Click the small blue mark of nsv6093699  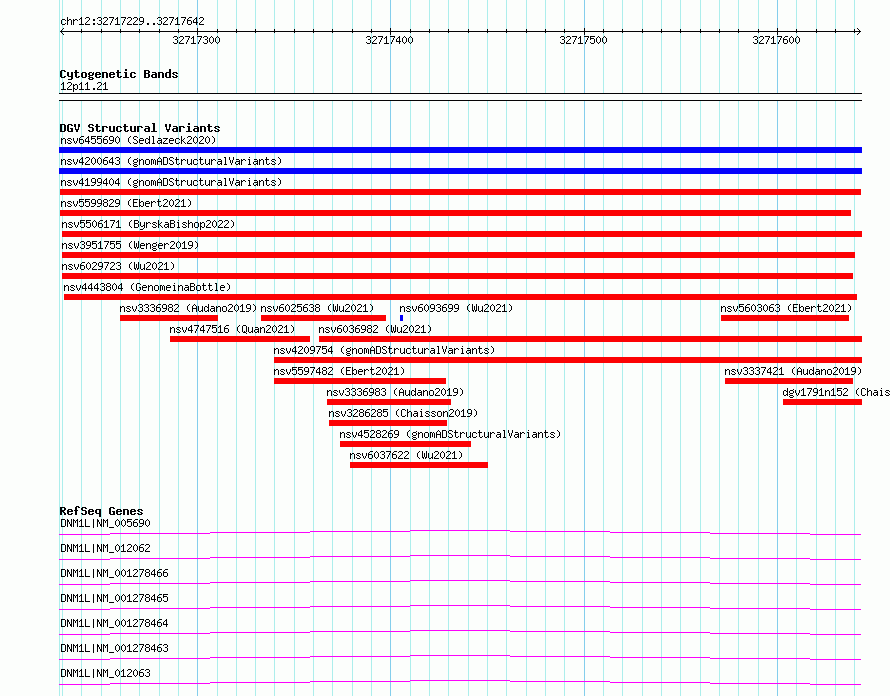401,318
